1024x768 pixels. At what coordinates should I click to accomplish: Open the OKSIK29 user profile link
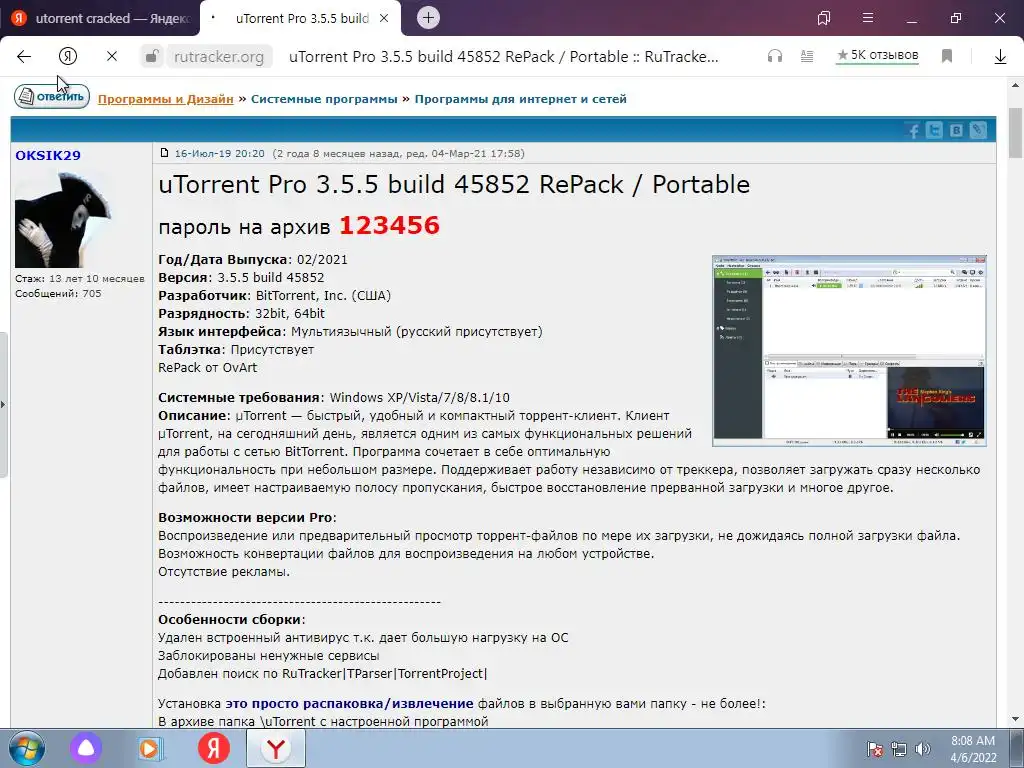coord(48,155)
